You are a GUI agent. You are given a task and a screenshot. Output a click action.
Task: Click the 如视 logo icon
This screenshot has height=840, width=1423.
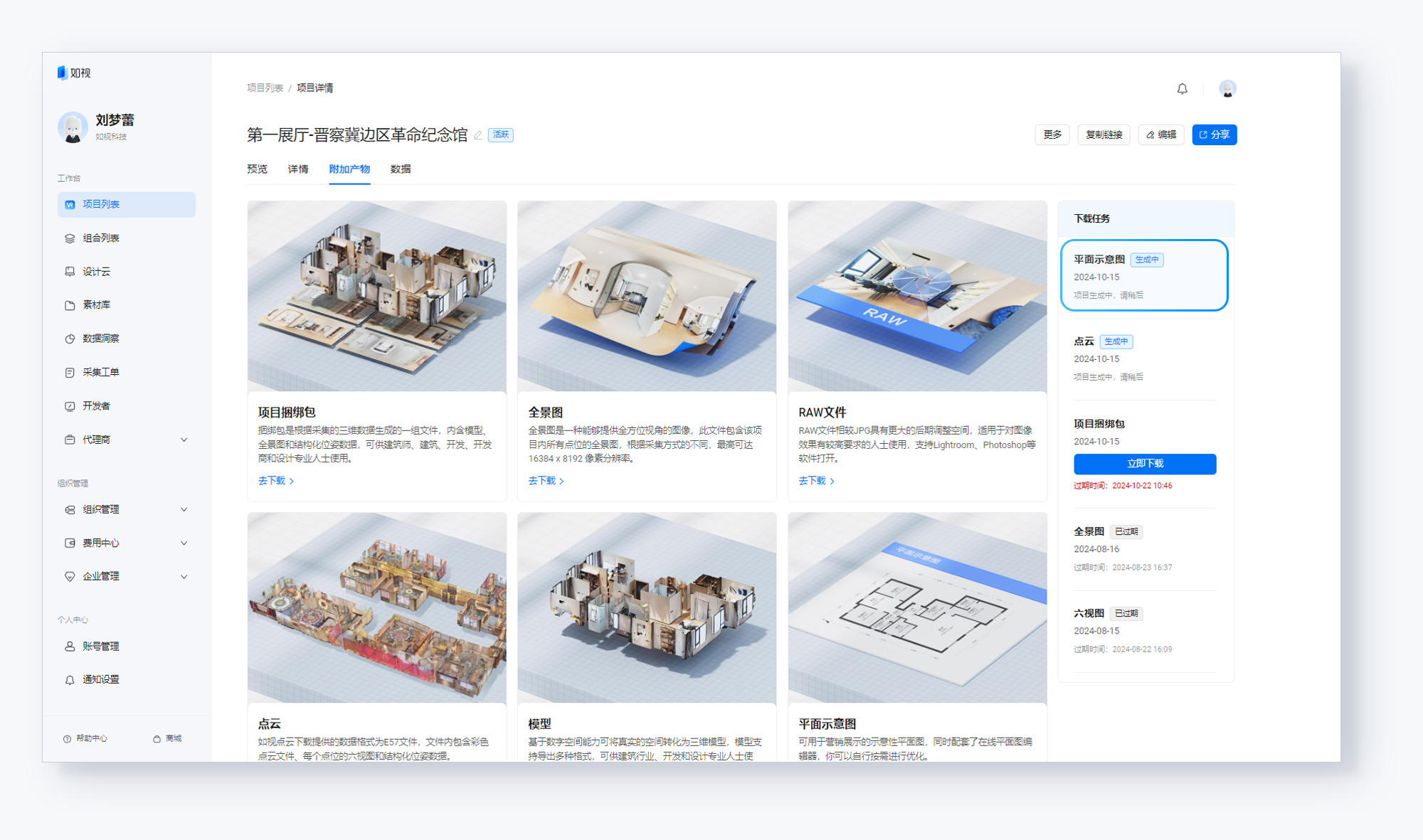[62, 73]
